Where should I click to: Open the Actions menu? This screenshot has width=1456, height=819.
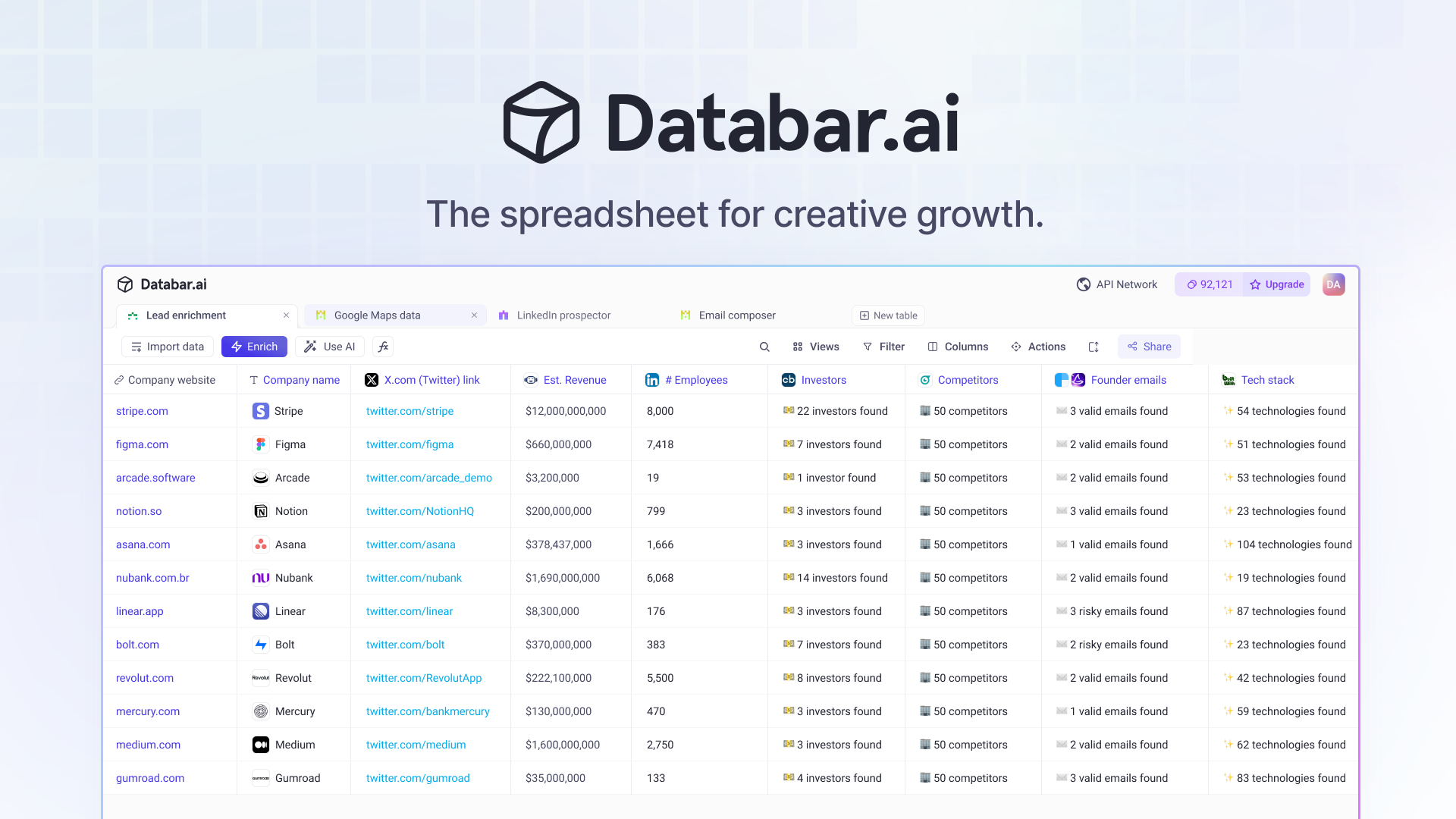coord(1038,346)
